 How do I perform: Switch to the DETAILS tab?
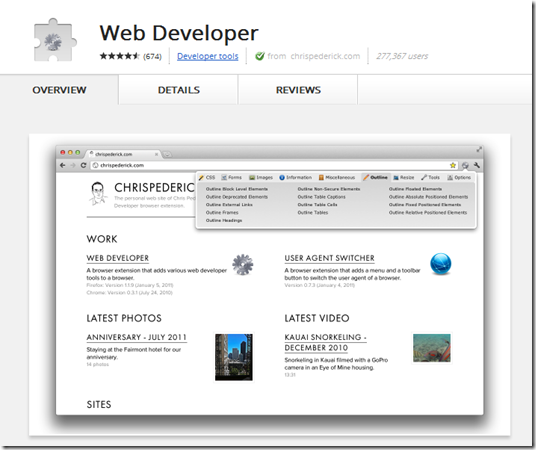click(x=178, y=90)
